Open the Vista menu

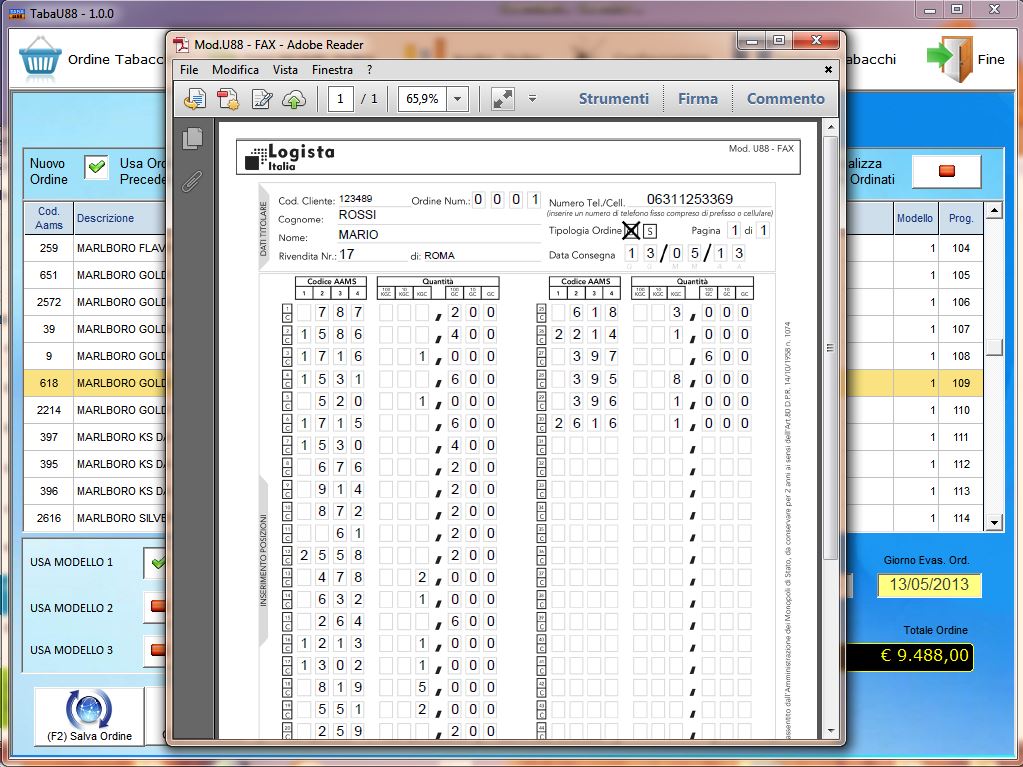point(285,70)
